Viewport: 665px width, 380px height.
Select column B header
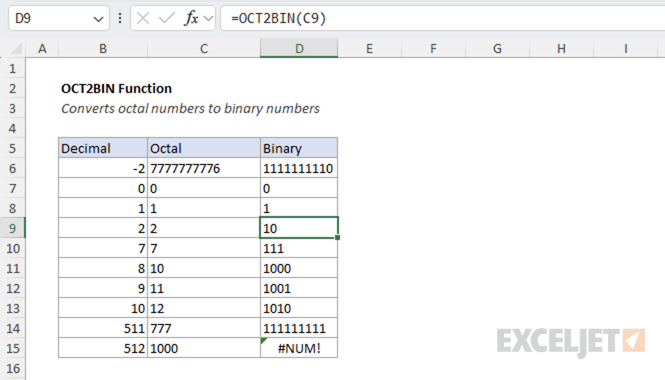[103, 49]
